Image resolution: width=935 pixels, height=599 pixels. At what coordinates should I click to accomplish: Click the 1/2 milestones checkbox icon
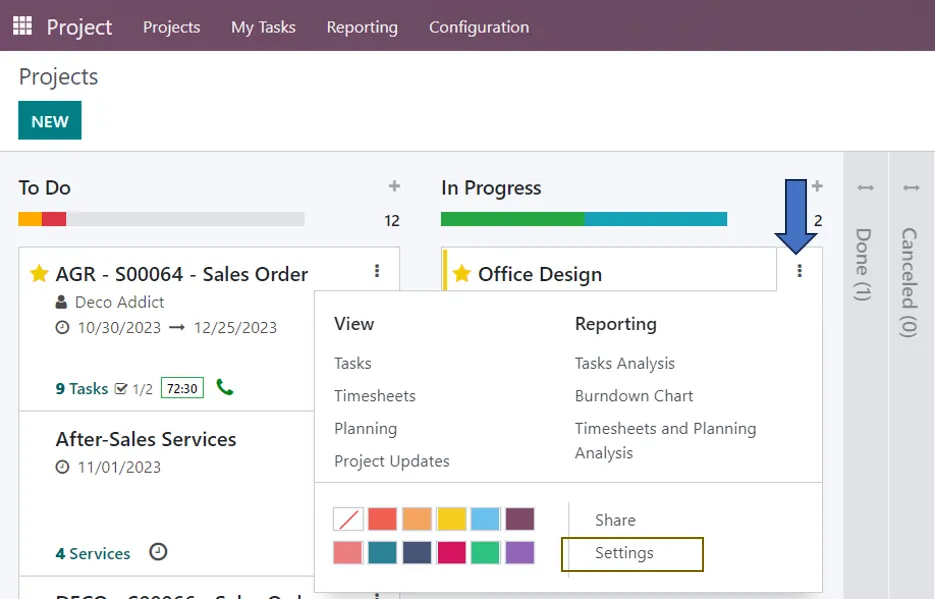(121, 389)
